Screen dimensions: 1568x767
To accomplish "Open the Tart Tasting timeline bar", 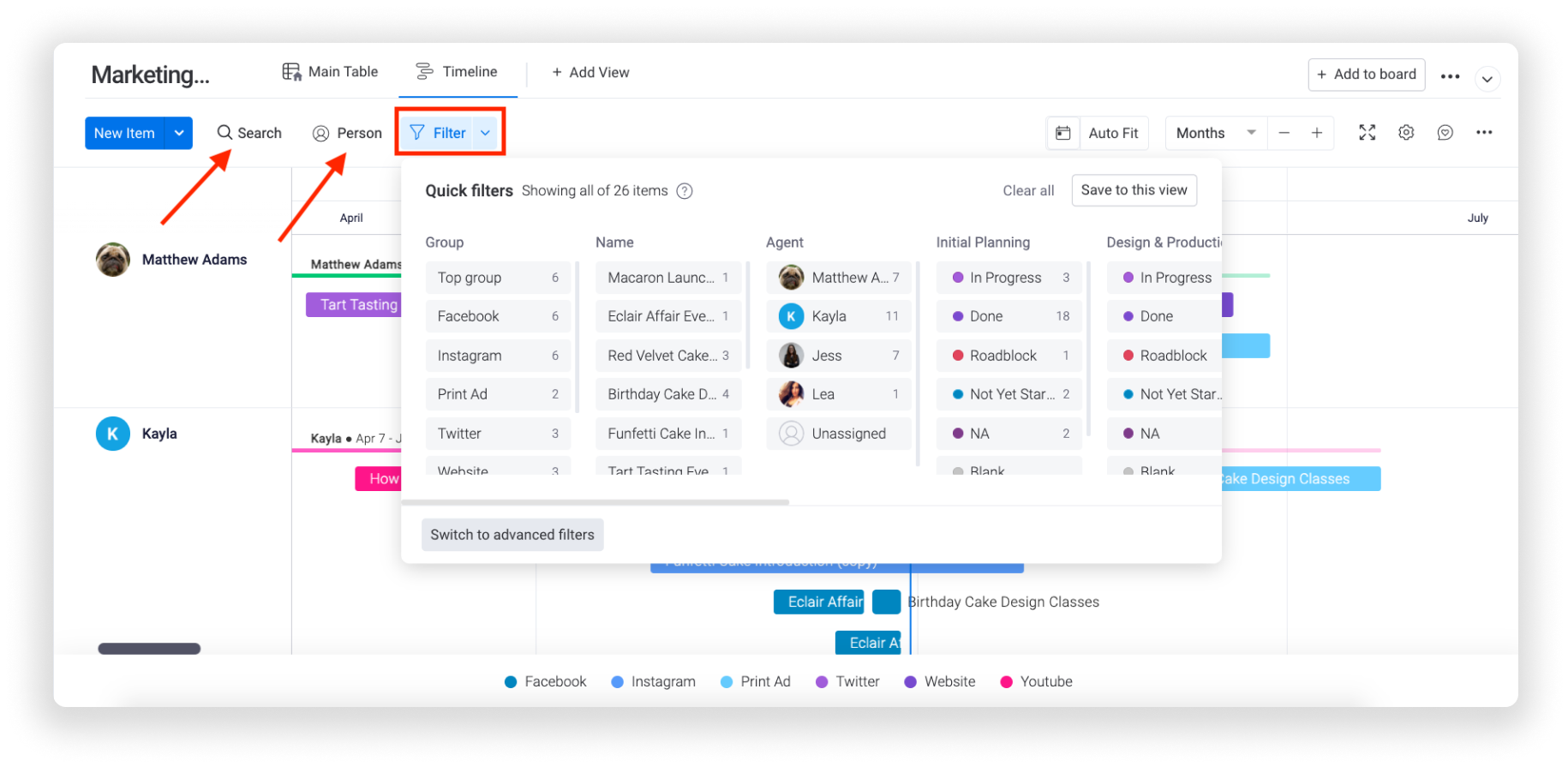I will 354,304.
